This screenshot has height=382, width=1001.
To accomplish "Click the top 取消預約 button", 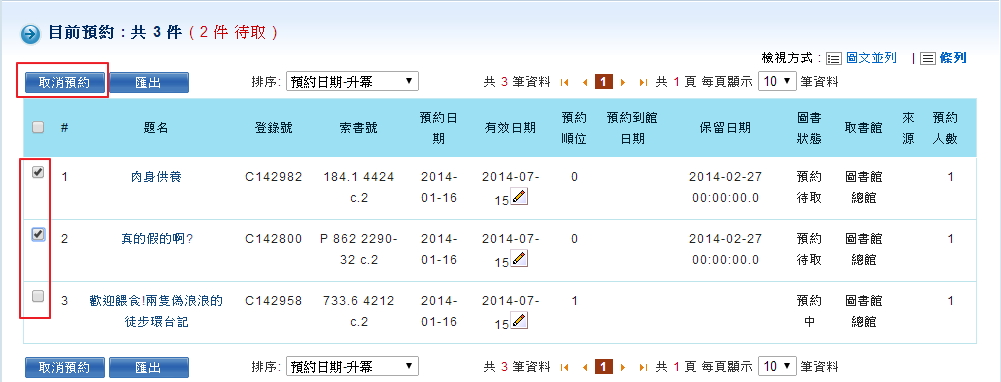I will pyautogui.click(x=64, y=83).
